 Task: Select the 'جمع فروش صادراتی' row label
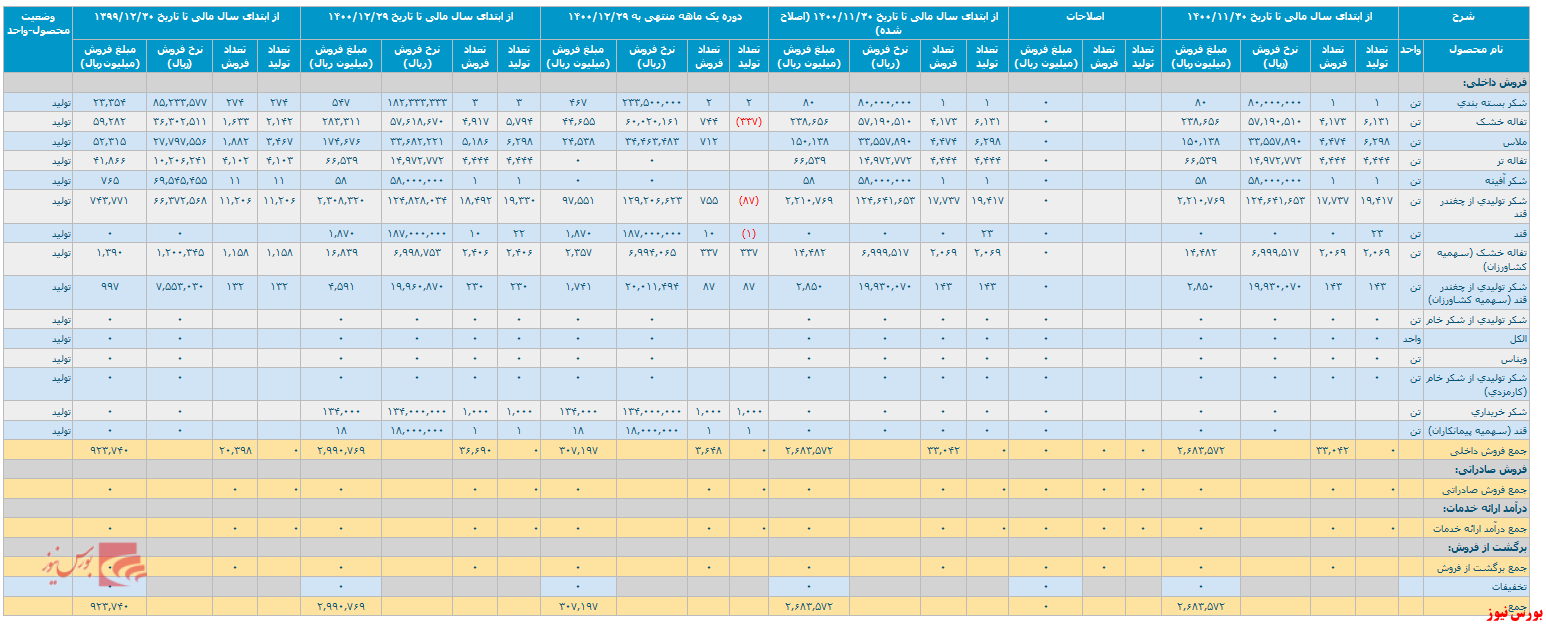coord(1486,489)
